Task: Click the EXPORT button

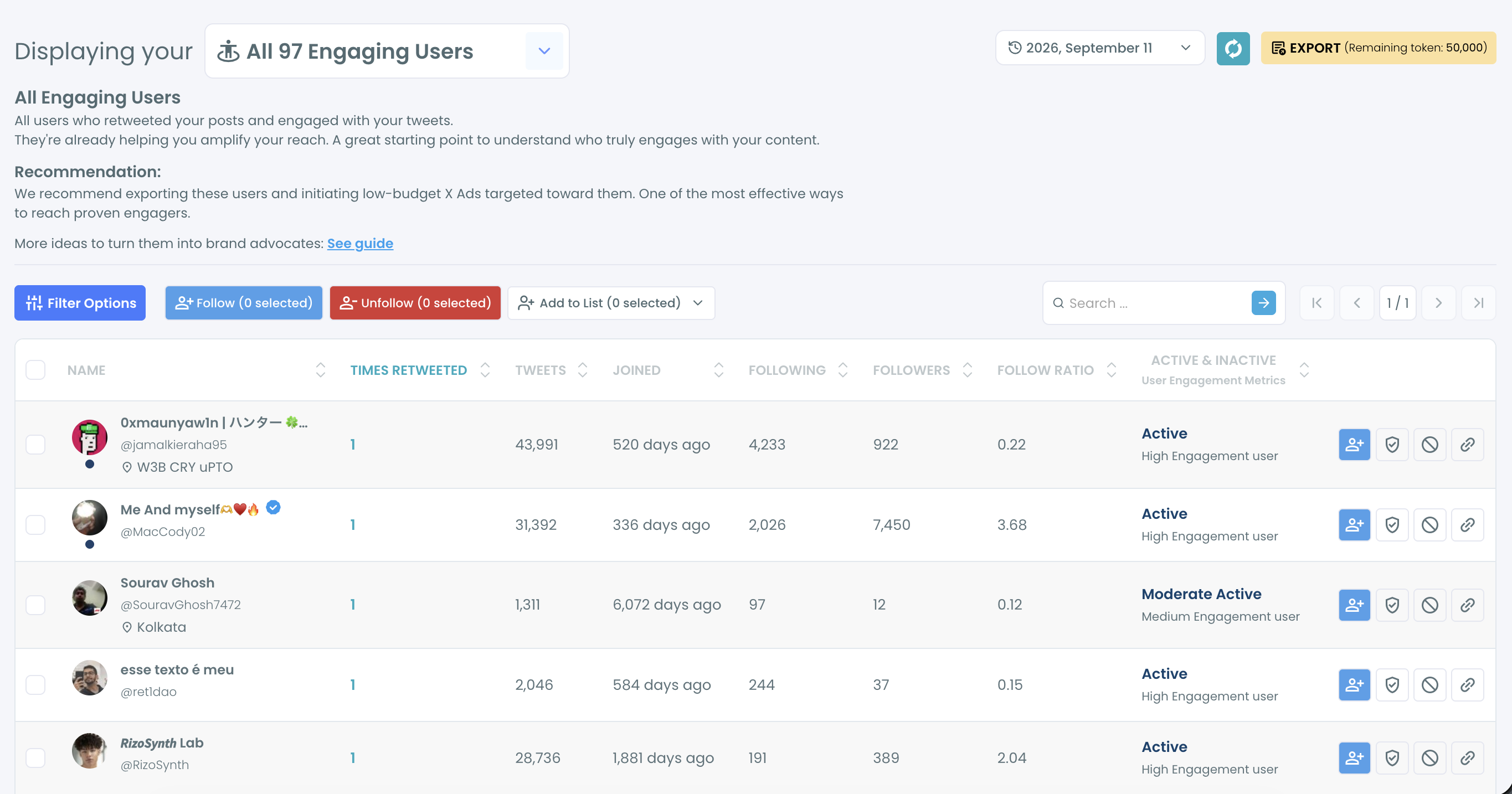Action: click(x=1378, y=48)
